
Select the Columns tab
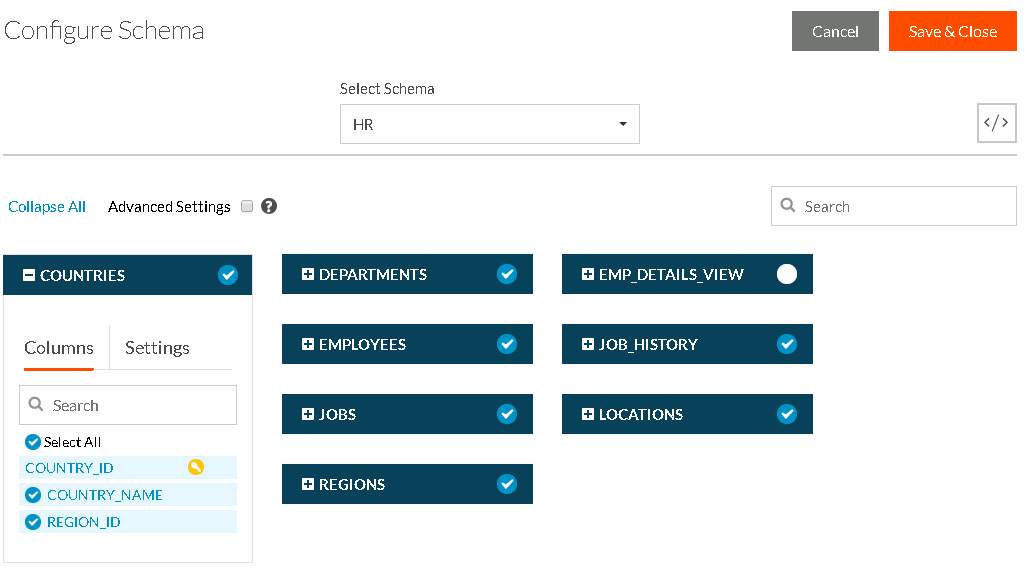(x=59, y=348)
